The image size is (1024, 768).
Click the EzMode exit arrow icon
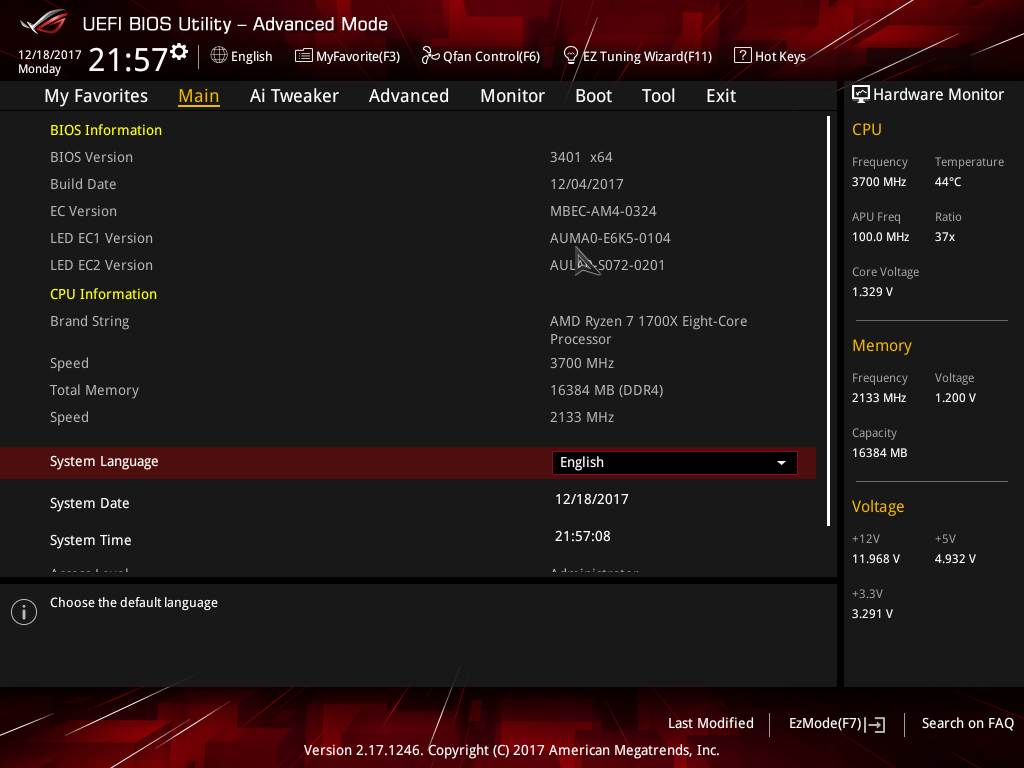[x=876, y=724]
